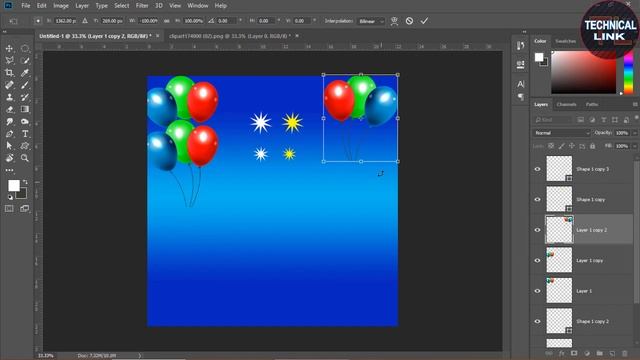
Task: Change screen mode from toolbar
Action: click(x=24, y=209)
